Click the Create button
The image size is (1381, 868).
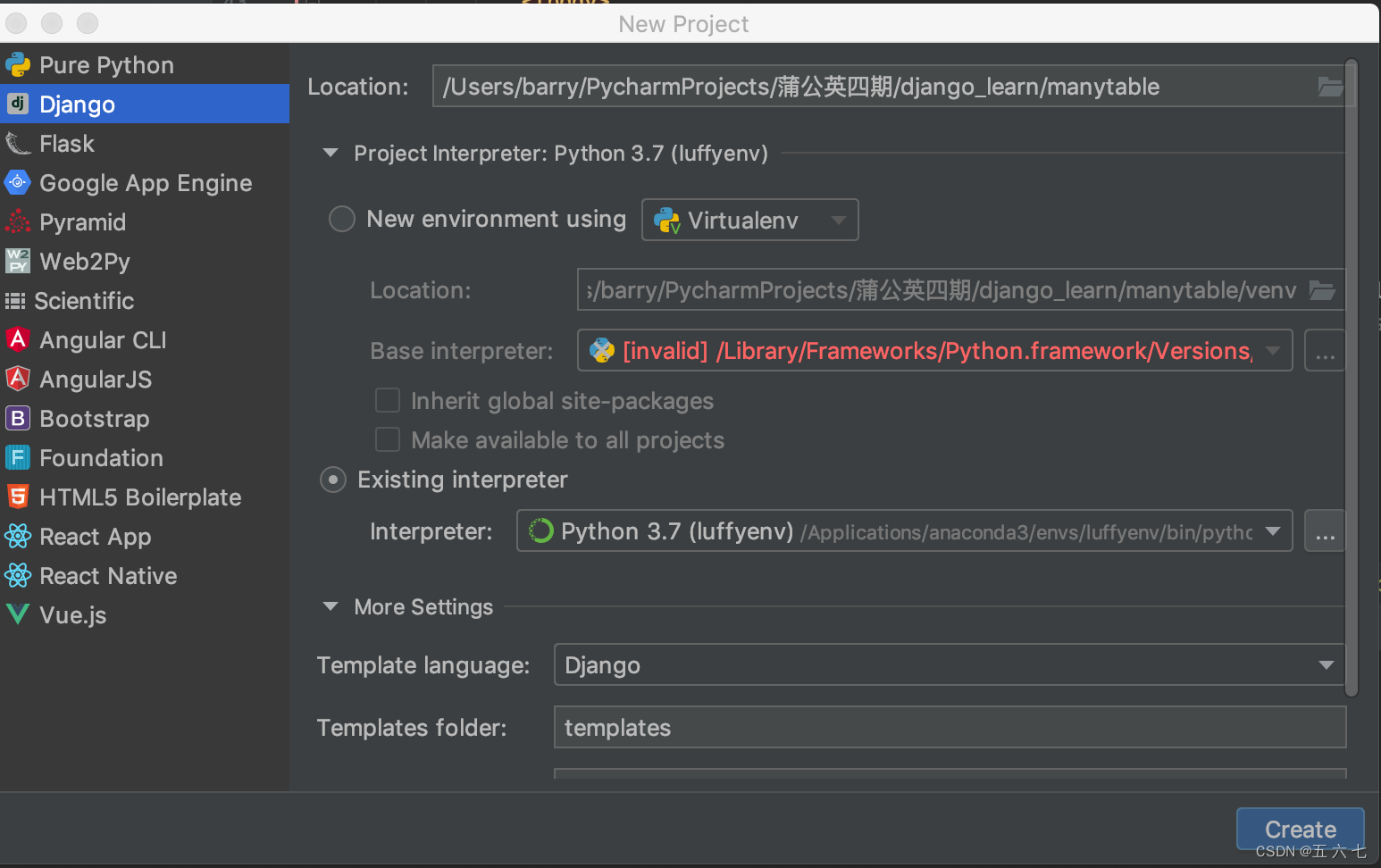coord(1300,829)
